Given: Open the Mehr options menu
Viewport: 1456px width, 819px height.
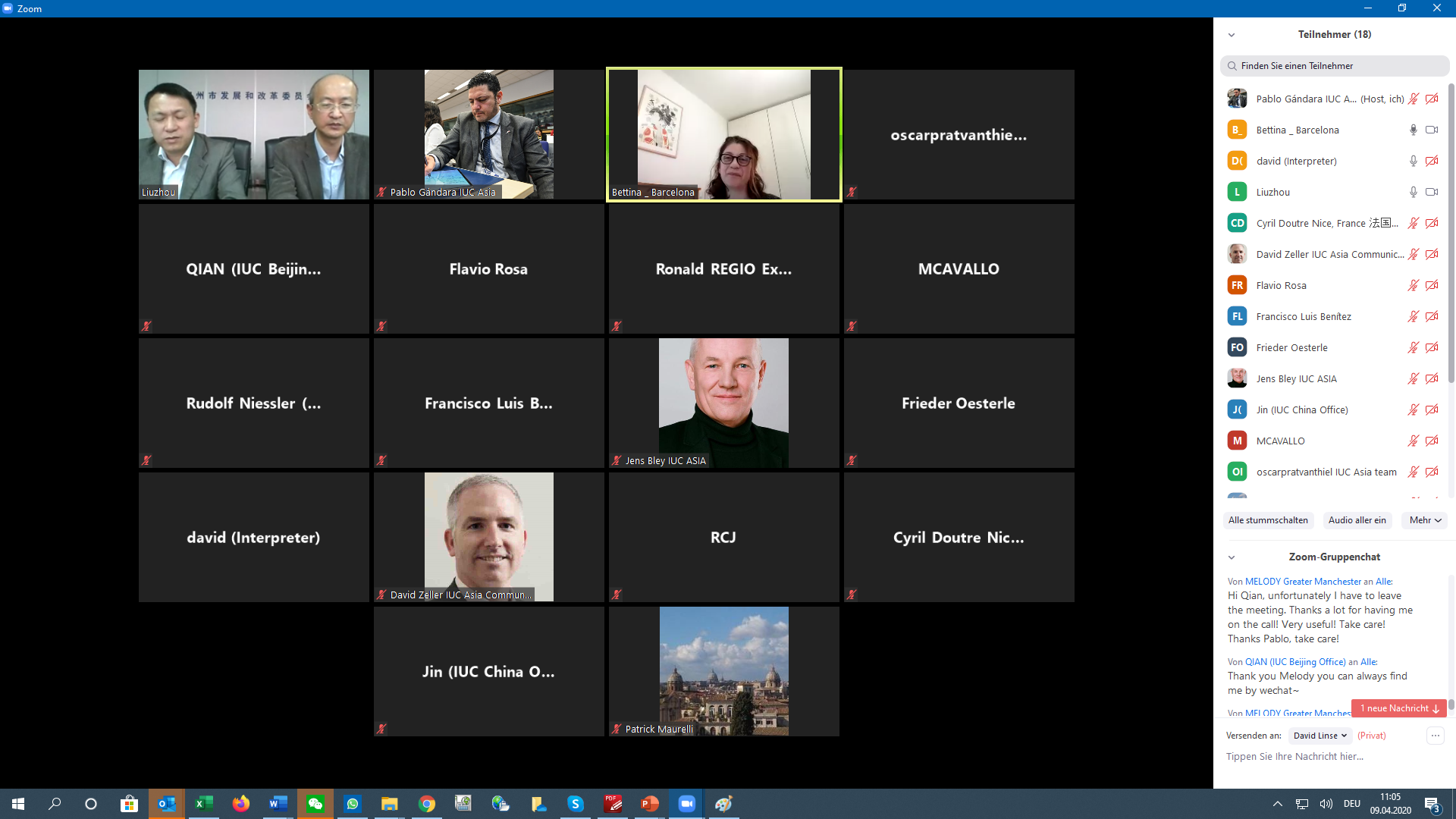Looking at the screenshot, I should point(1424,520).
